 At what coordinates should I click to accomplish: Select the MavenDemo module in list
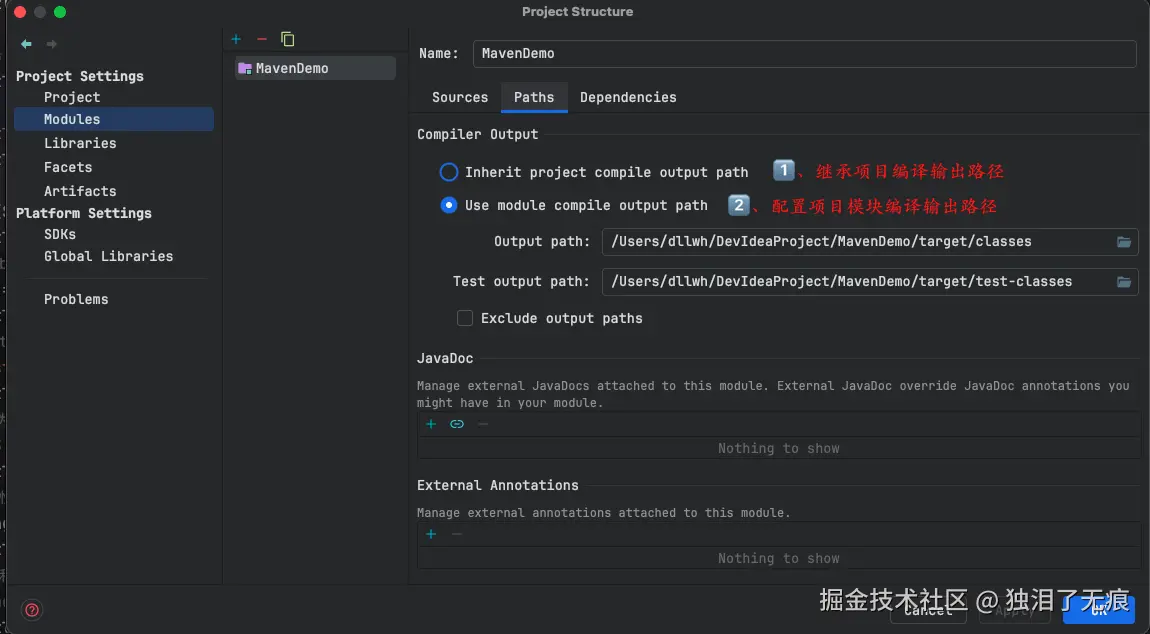[x=315, y=68]
